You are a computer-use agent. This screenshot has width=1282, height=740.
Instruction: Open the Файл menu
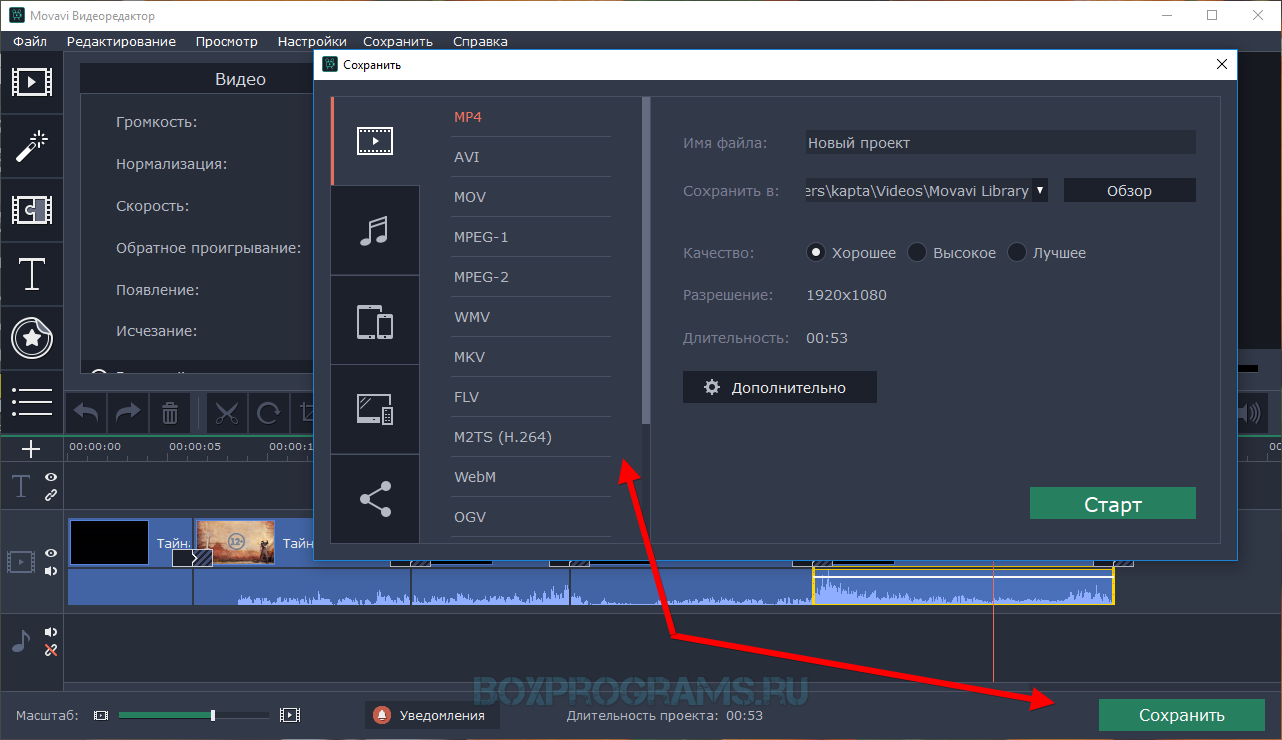point(30,41)
